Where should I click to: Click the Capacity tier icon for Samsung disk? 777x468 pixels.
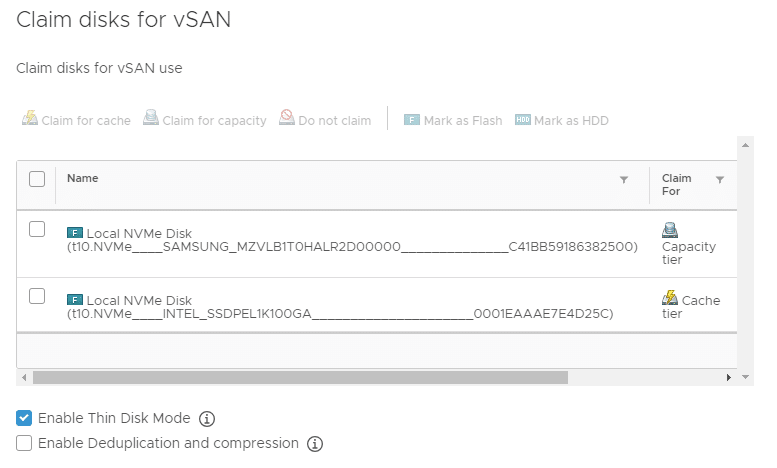coord(670,230)
